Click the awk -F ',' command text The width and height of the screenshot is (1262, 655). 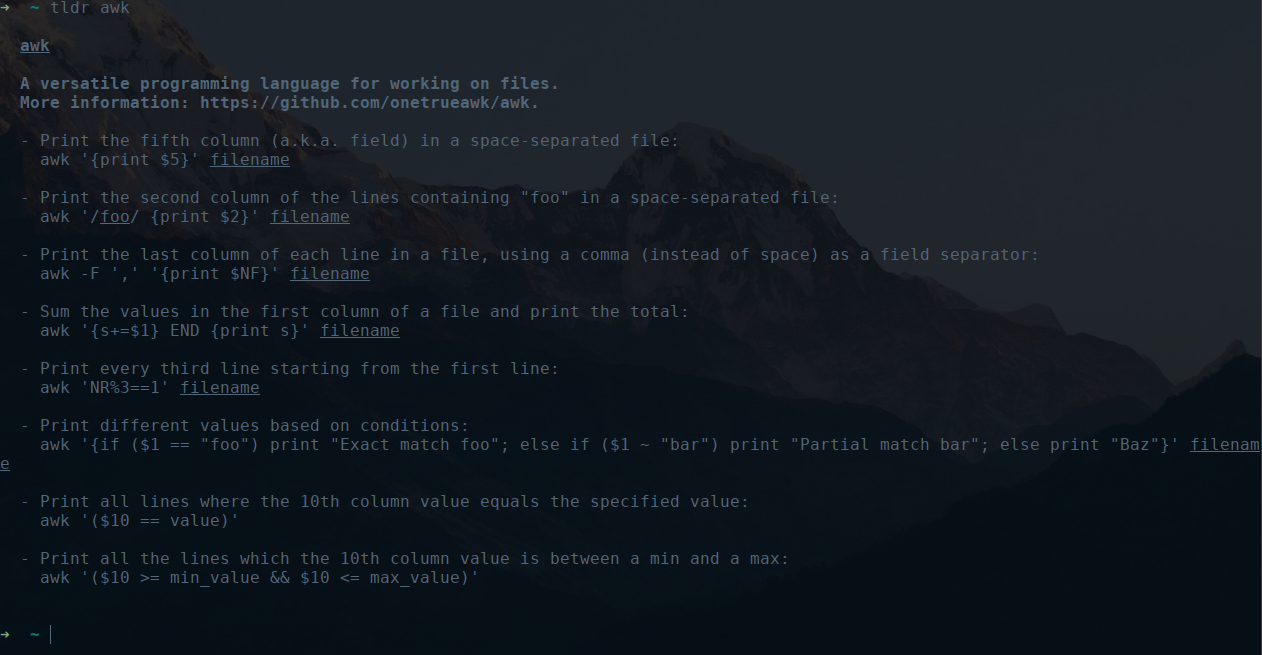(x=205, y=274)
